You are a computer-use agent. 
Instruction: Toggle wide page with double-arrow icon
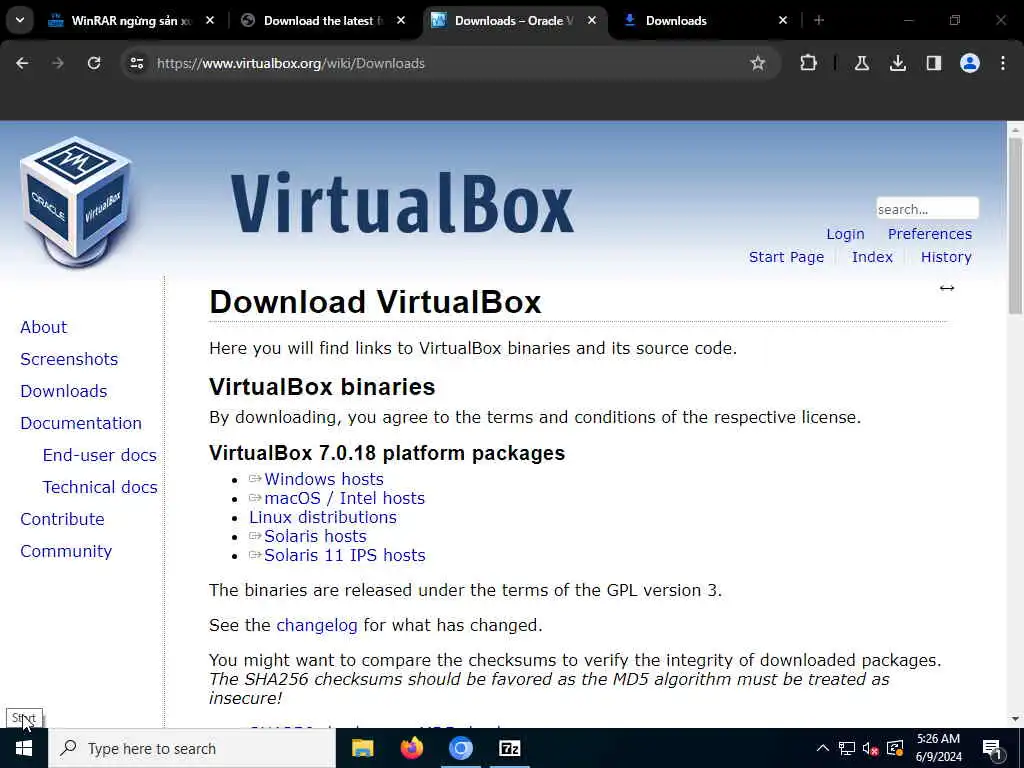(x=947, y=288)
